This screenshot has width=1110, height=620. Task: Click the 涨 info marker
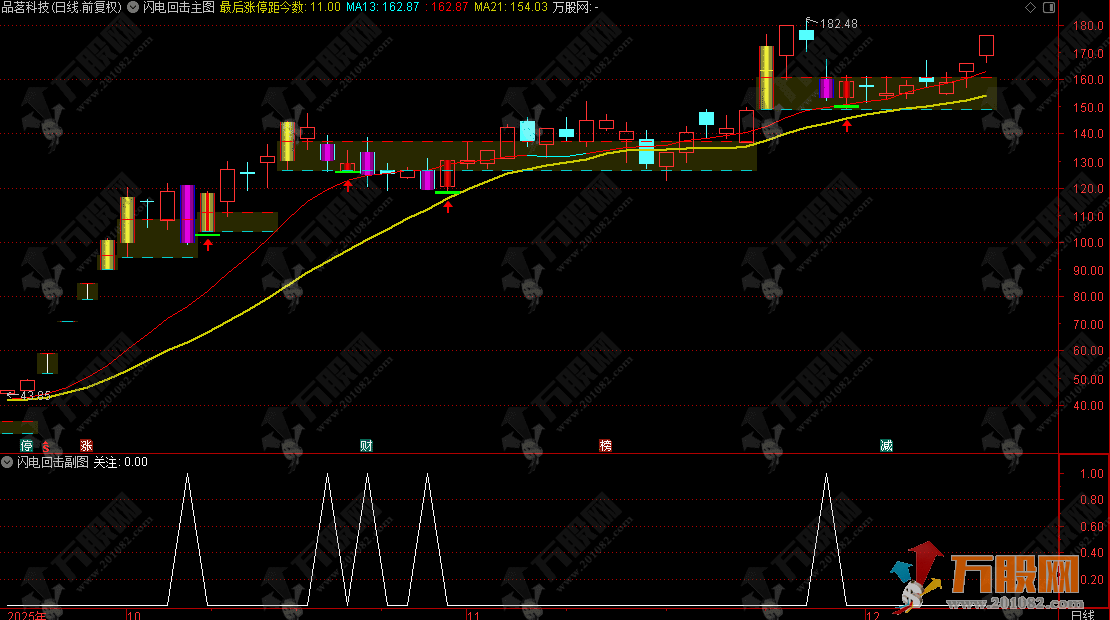coord(86,445)
